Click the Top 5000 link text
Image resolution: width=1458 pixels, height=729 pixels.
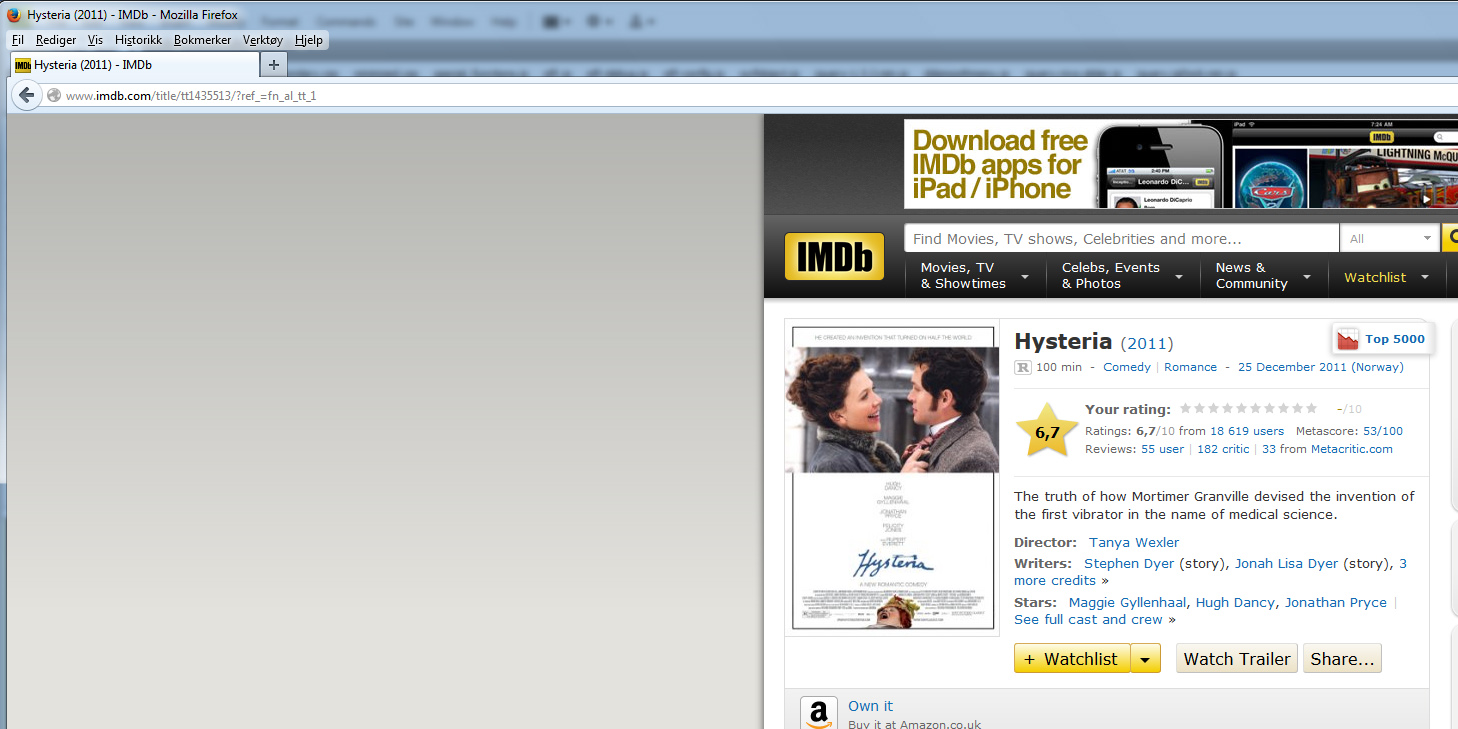1395,339
